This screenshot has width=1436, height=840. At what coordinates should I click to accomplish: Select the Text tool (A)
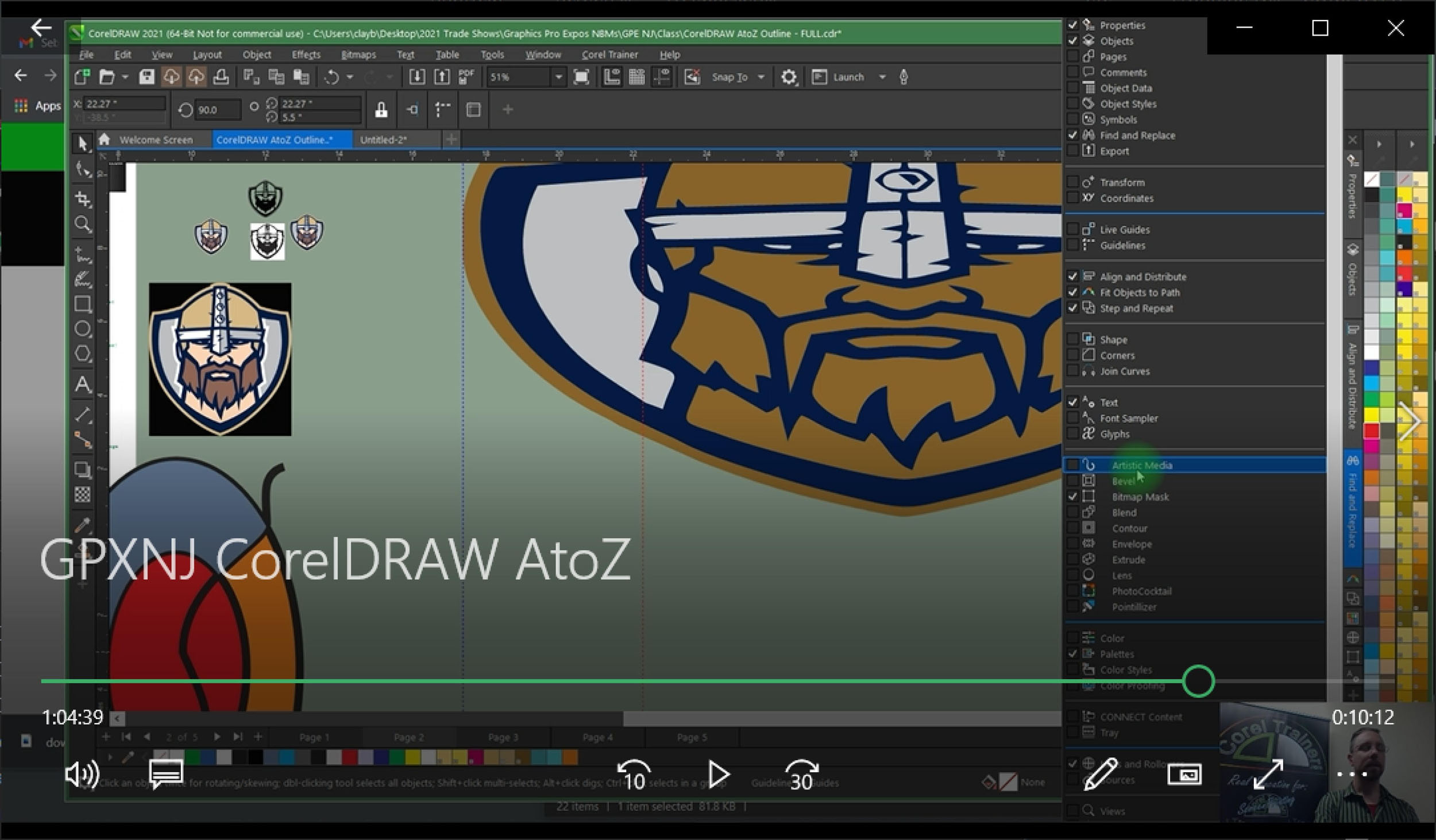pyautogui.click(x=83, y=384)
